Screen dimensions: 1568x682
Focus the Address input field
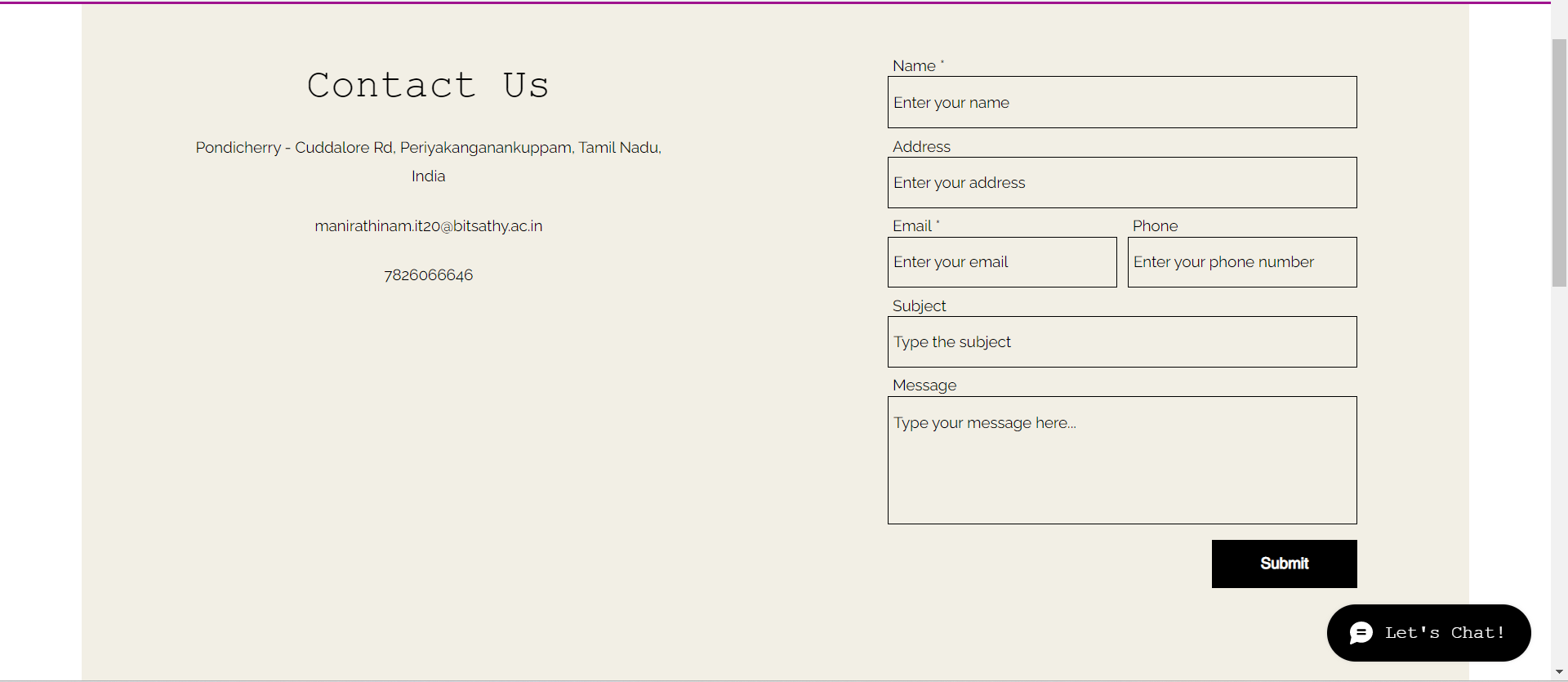click(x=1122, y=182)
